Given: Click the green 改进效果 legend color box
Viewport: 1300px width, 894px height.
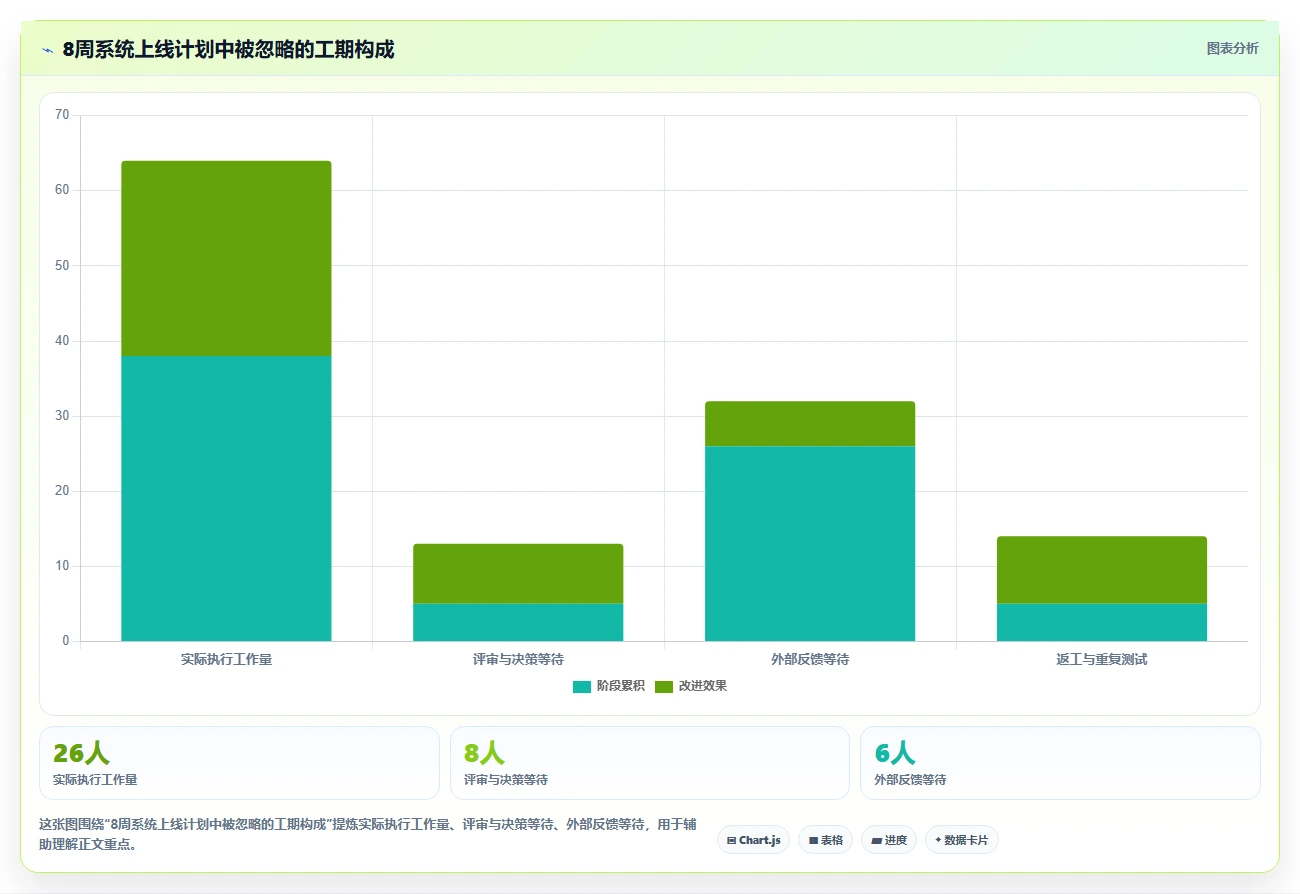Looking at the screenshot, I should (x=664, y=686).
